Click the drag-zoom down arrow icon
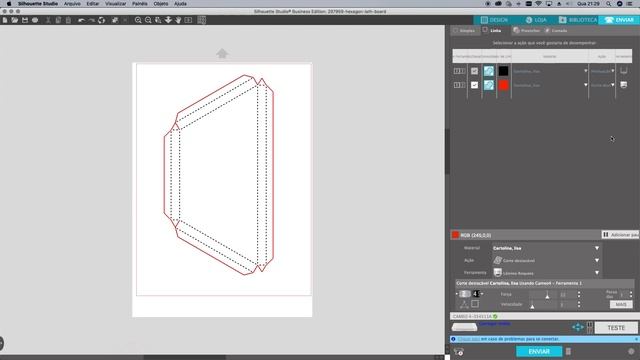The width and height of the screenshot is (640, 360). pos(168,20)
